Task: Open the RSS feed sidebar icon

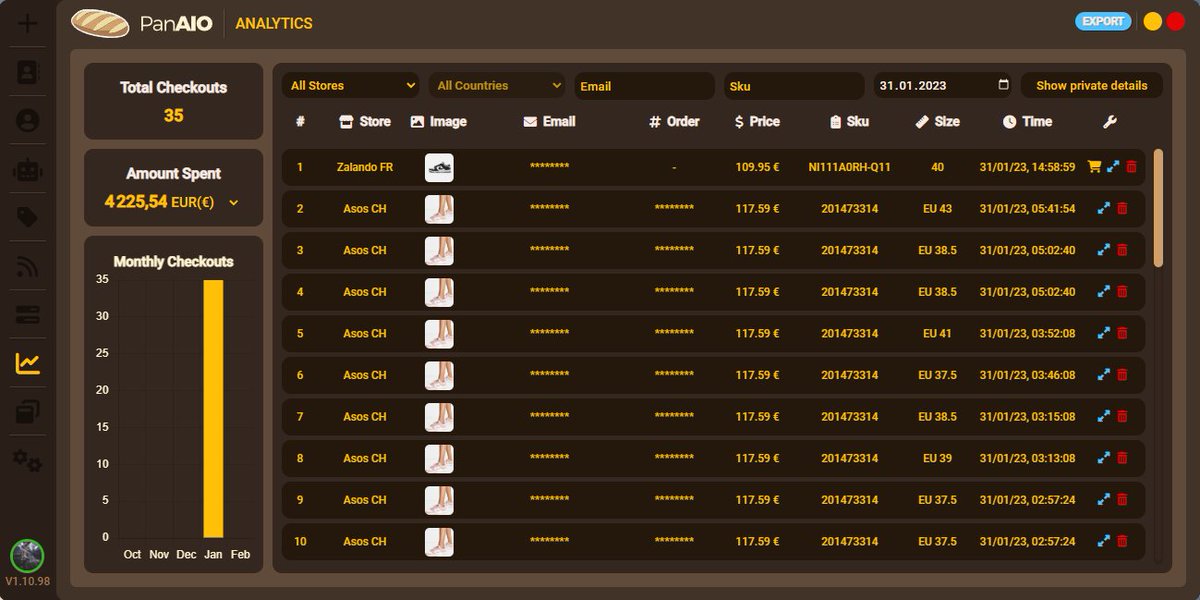Action: click(28, 266)
